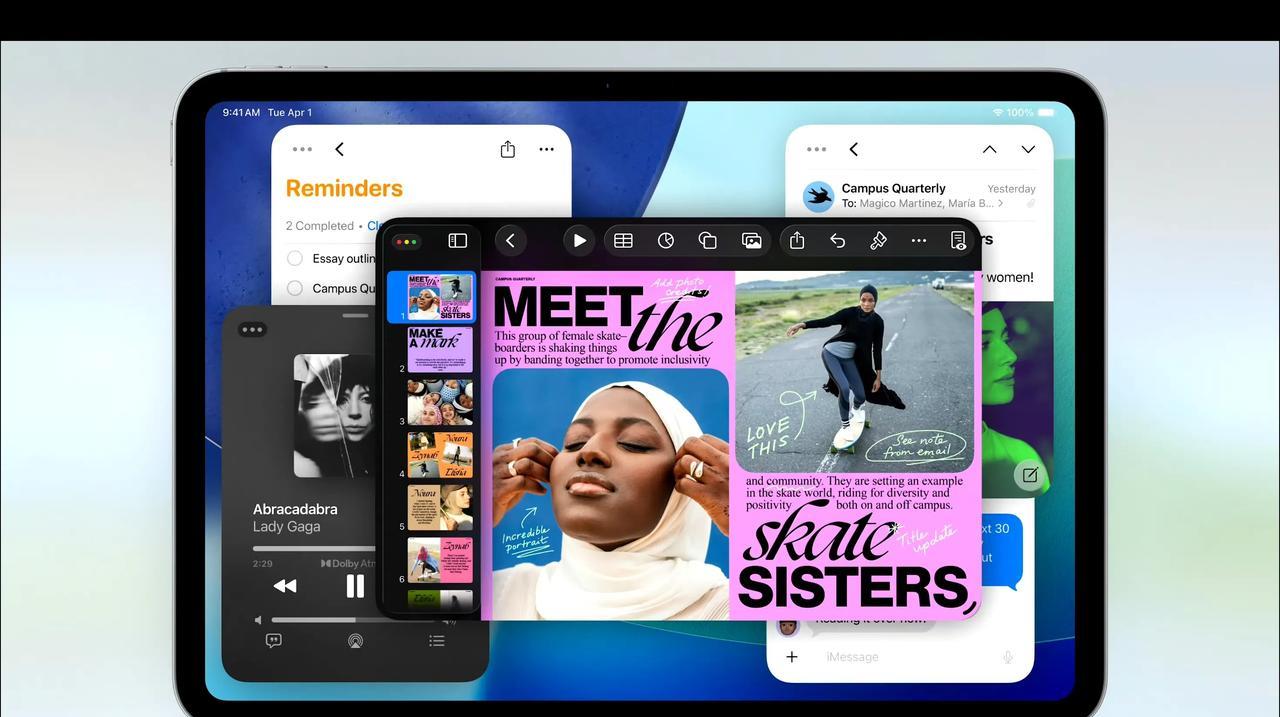Open the Reminders more options menu
Image resolution: width=1280 pixels, height=717 pixels.
[546, 149]
